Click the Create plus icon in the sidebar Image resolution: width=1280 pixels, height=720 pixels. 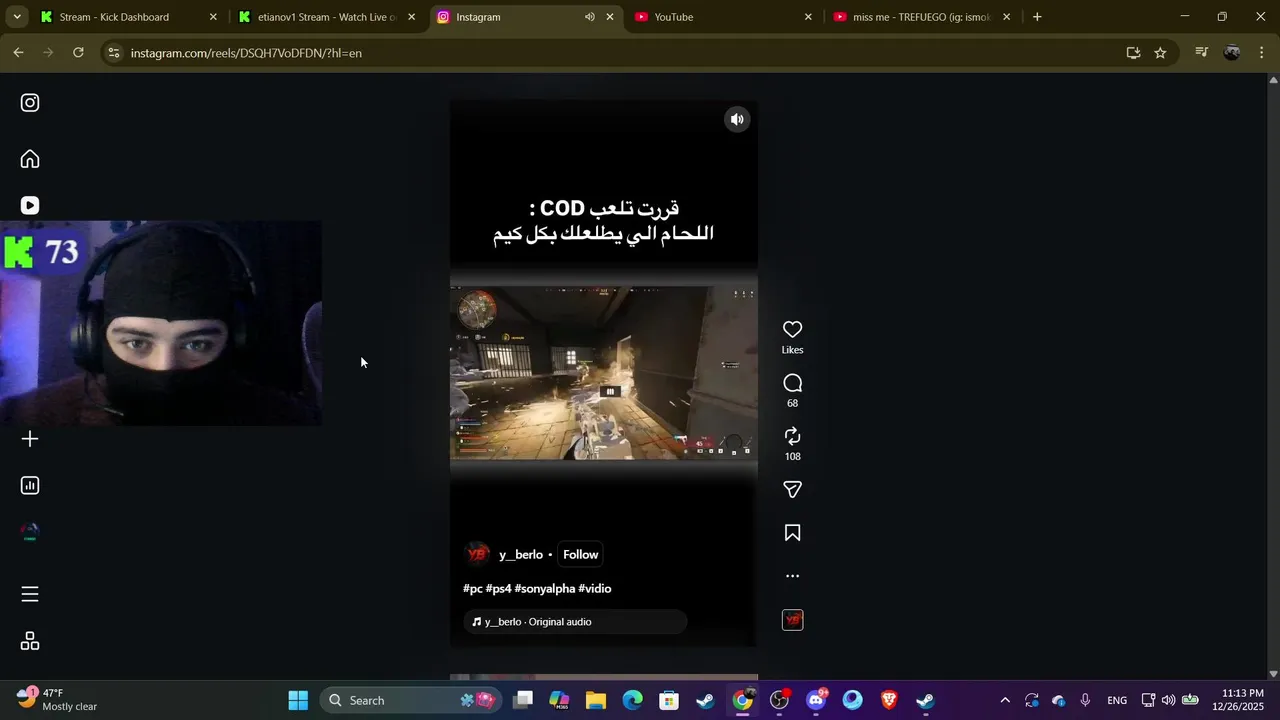(30, 439)
